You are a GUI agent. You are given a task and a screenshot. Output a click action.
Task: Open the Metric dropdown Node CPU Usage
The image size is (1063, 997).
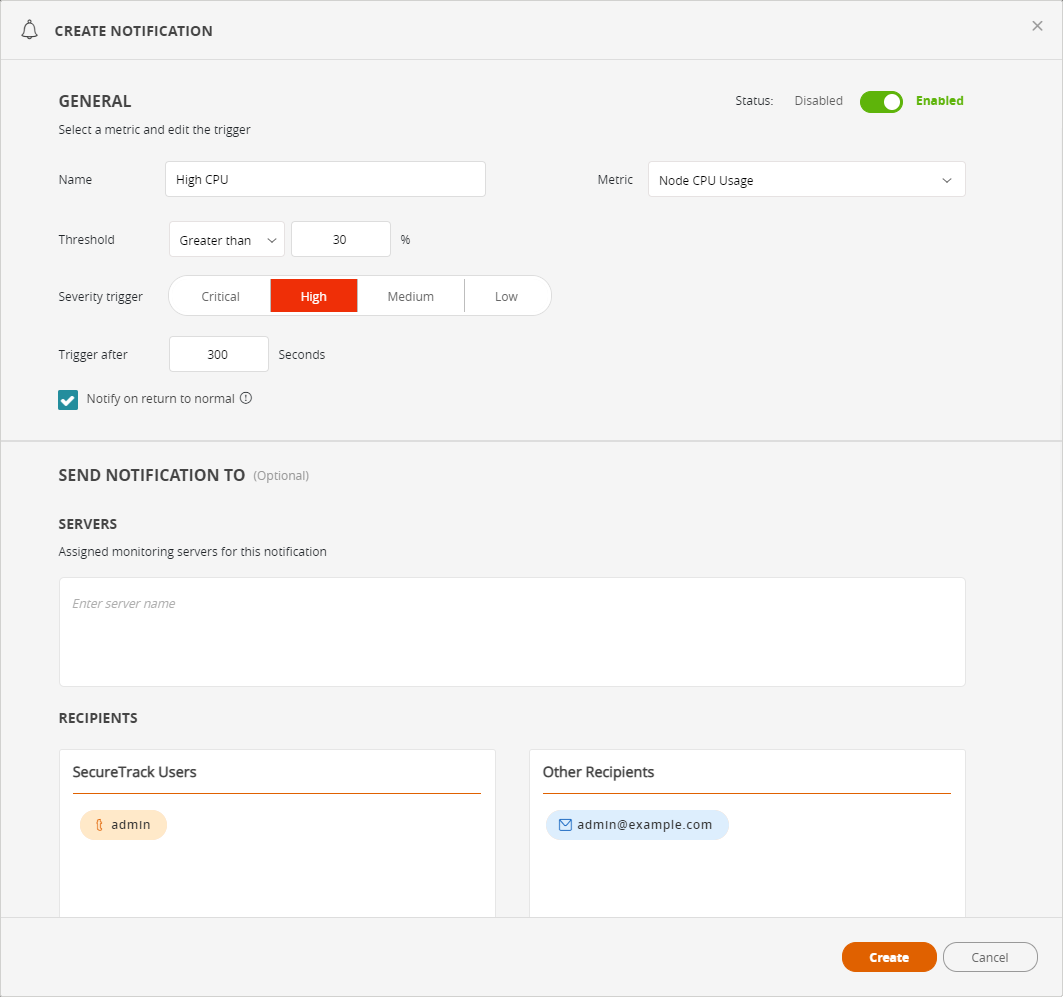click(806, 180)
